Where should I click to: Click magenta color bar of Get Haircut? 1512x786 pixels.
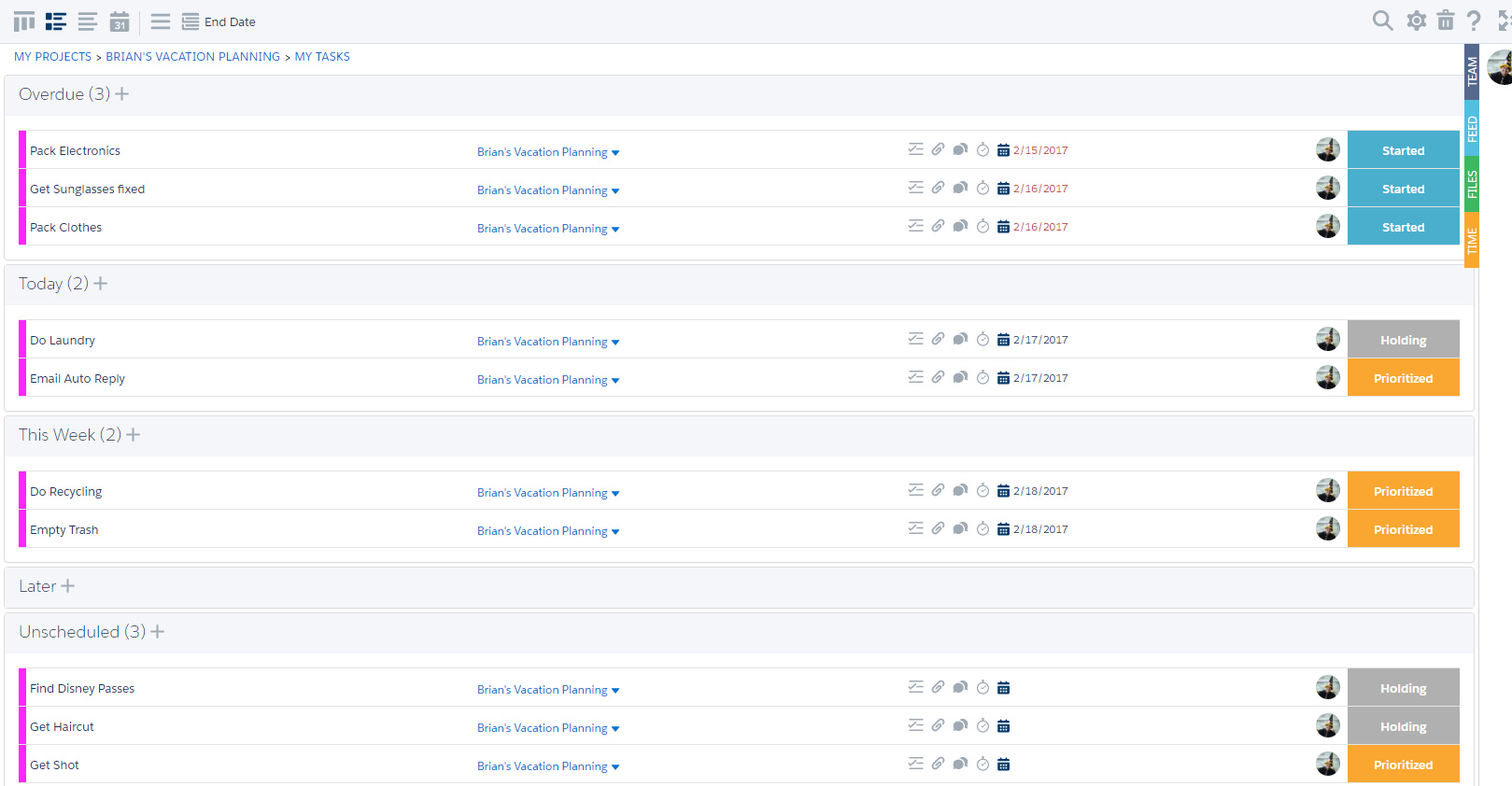22,725
